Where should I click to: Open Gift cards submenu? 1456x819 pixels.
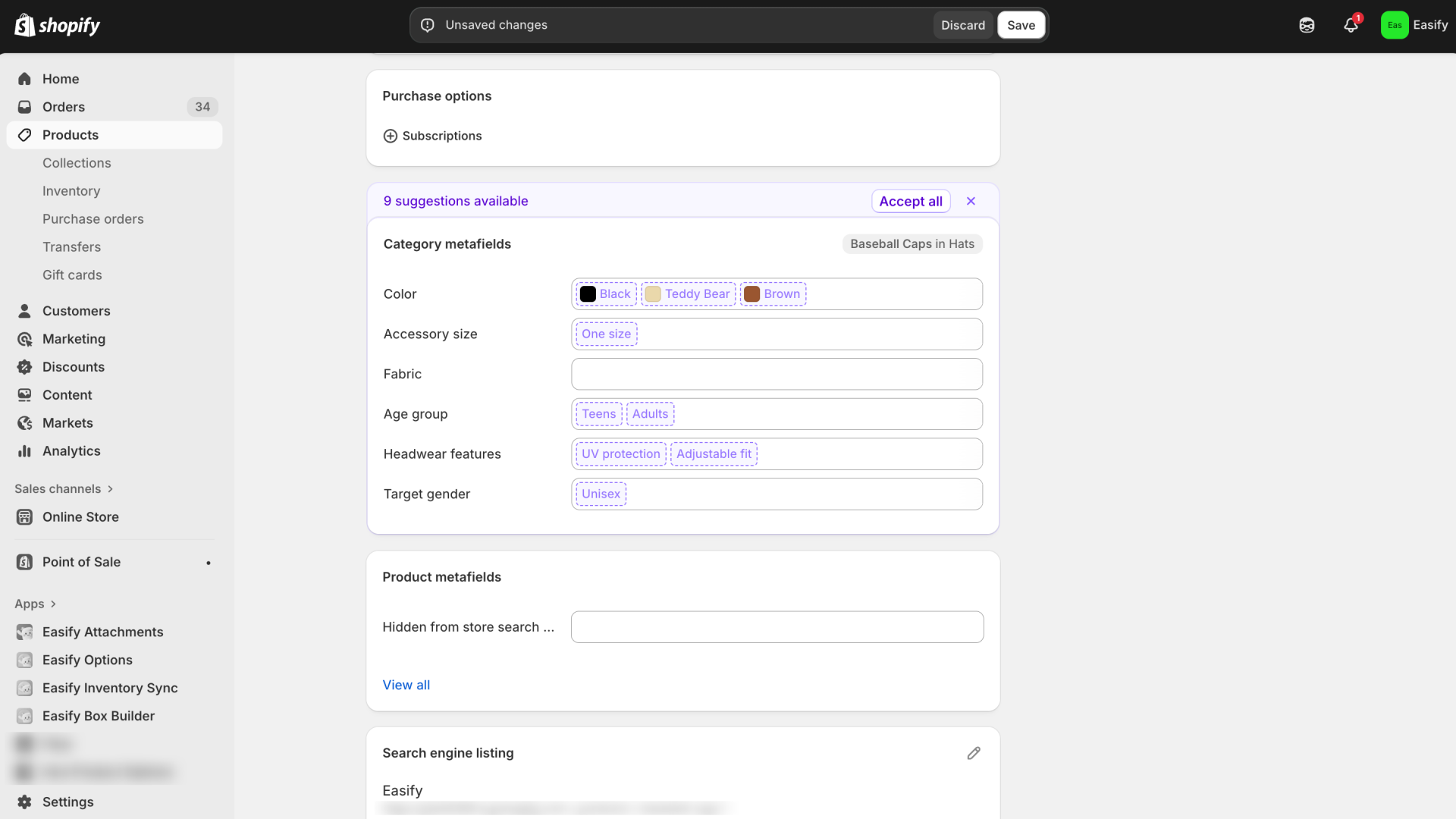pos(72,275)
